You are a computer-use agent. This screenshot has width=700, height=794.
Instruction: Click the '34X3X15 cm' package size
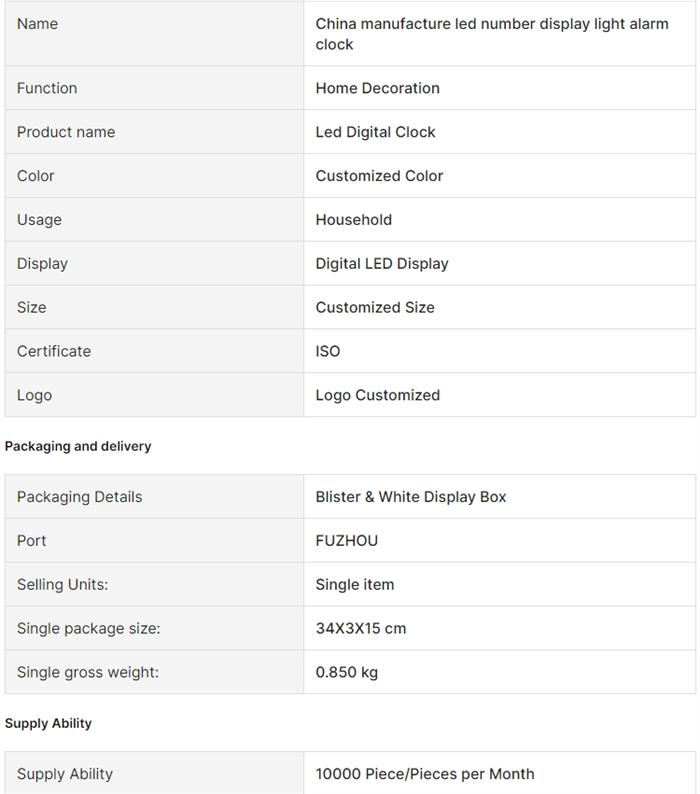tap(361, 629)
